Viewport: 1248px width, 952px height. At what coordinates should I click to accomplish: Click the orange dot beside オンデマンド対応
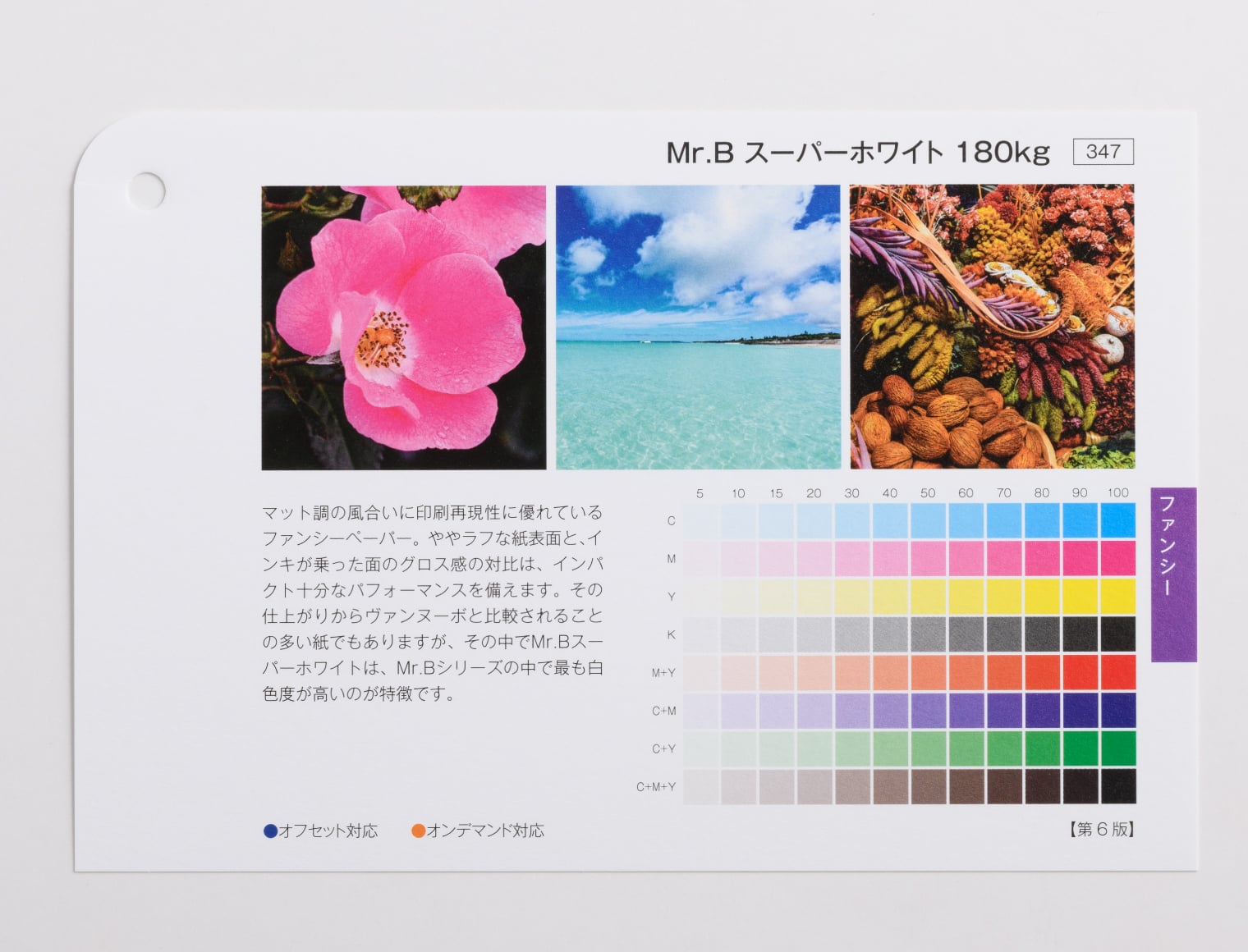tap(418, 831)
